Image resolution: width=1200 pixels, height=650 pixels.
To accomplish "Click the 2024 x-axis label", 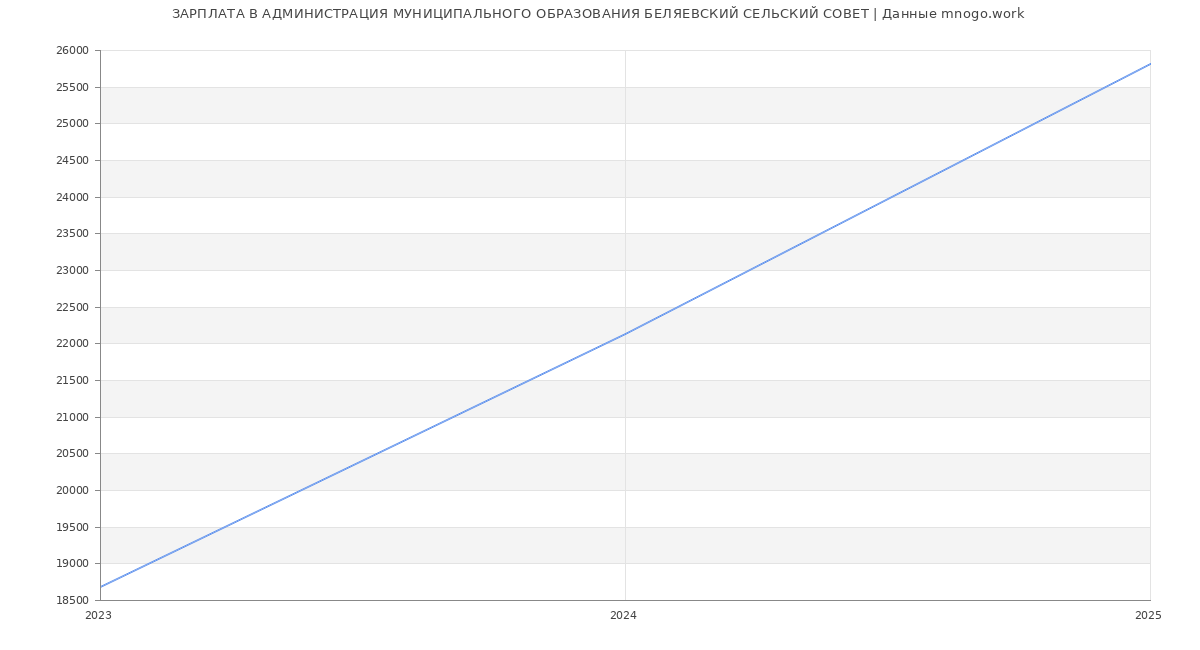I will coord(623,616).
